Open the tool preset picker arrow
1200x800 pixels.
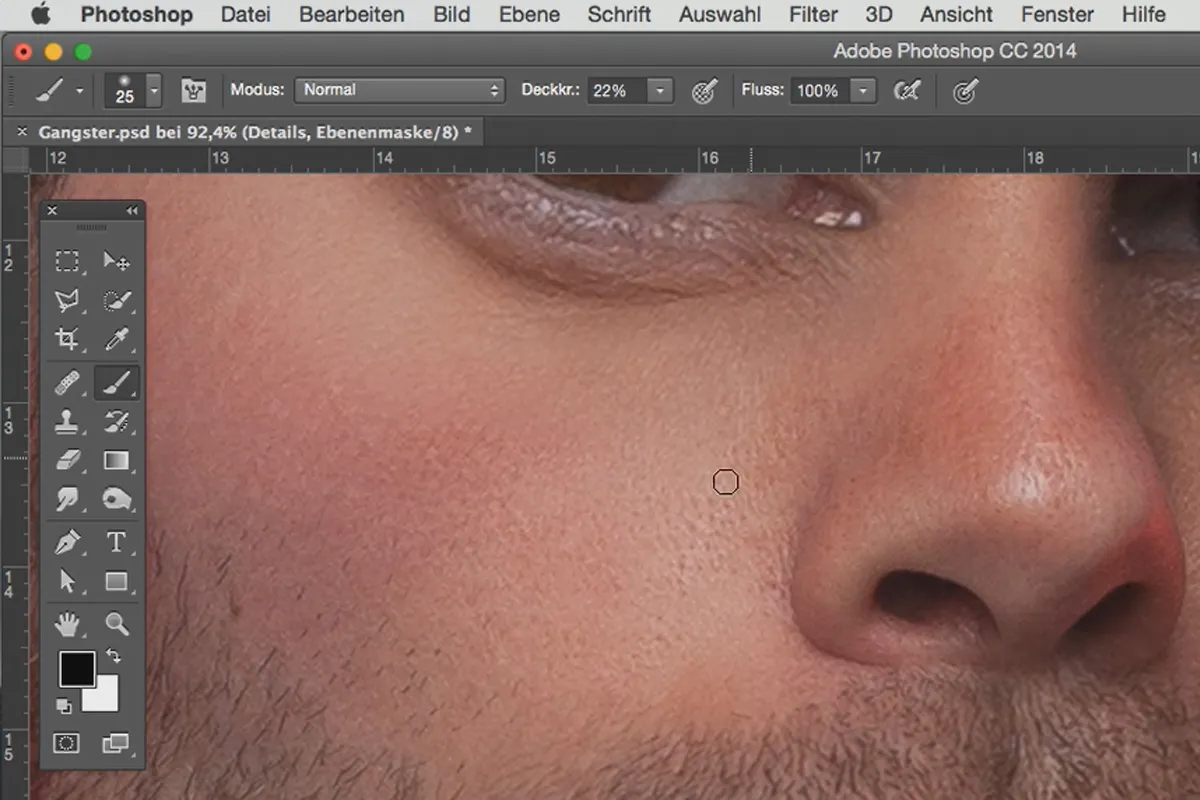coord(80,91)
